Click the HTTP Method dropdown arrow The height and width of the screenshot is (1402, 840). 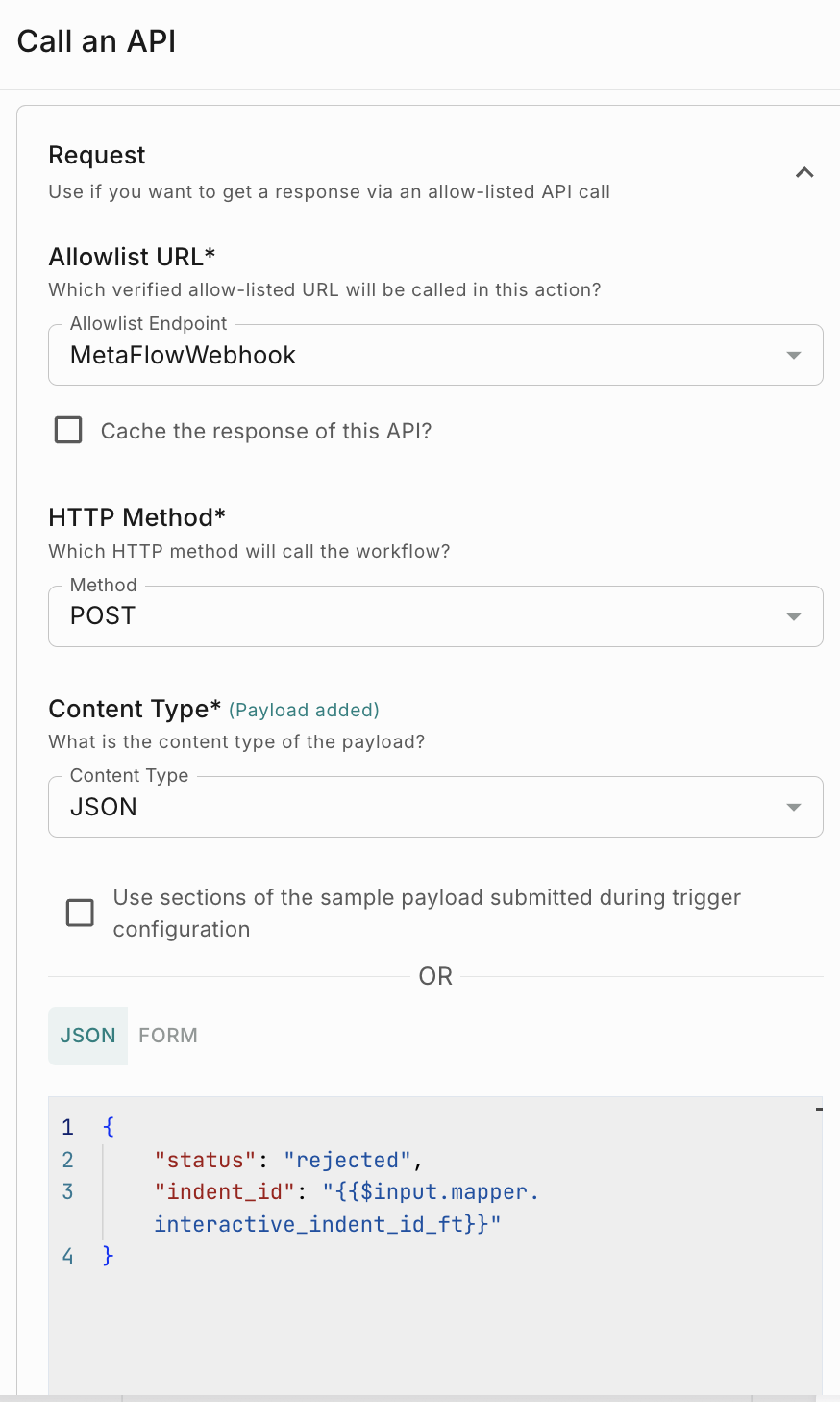coord(794,616)
